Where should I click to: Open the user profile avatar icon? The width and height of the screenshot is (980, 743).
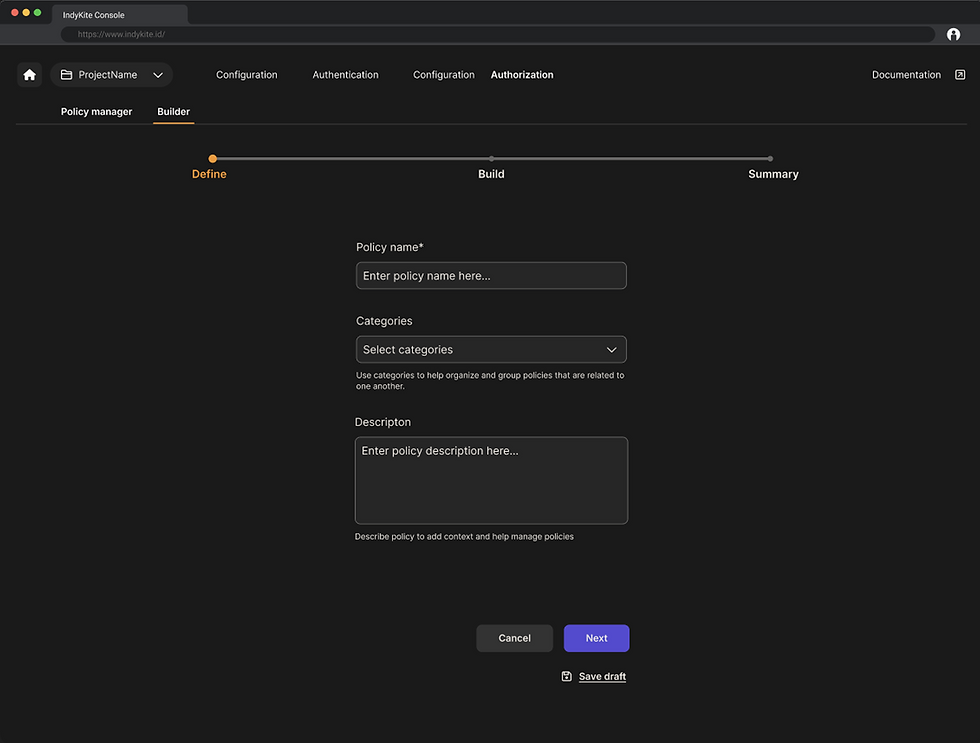[953, 34]
